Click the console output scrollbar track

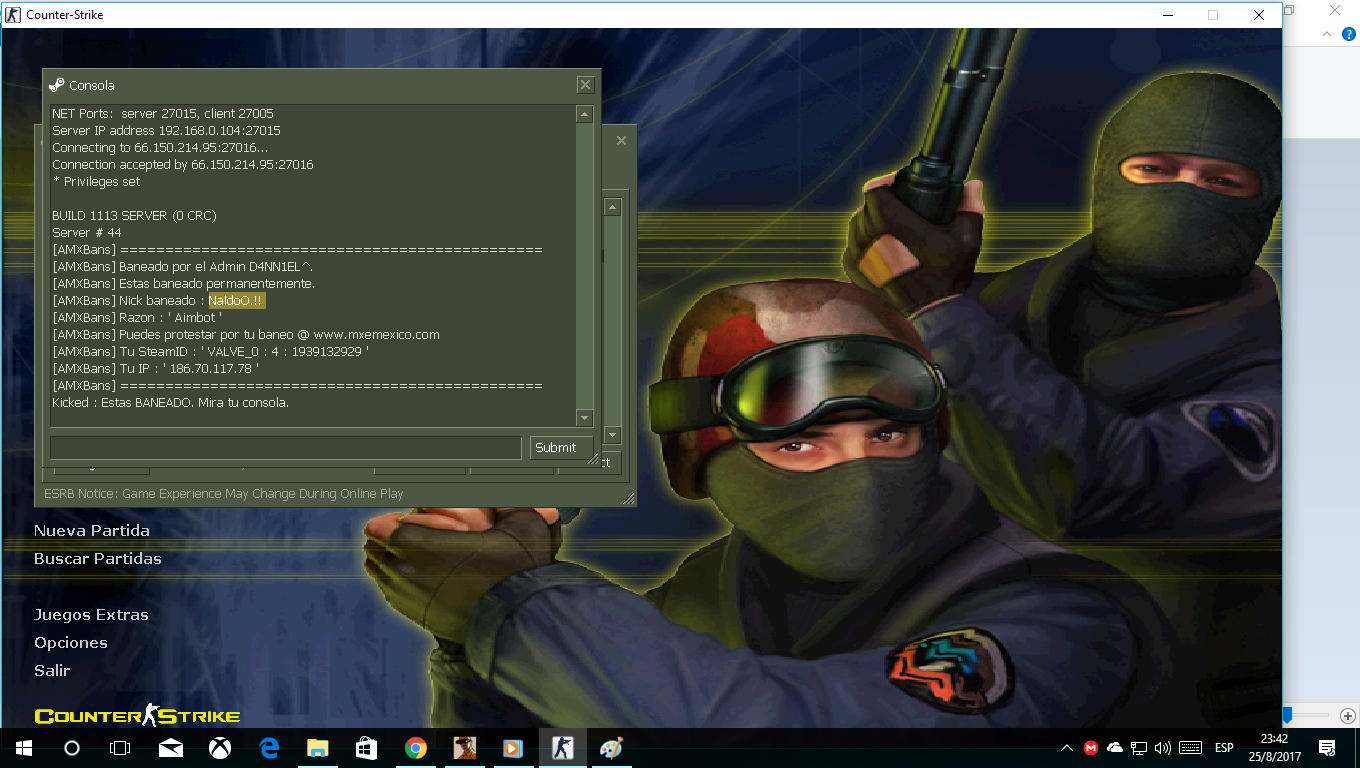click(585, 266)
